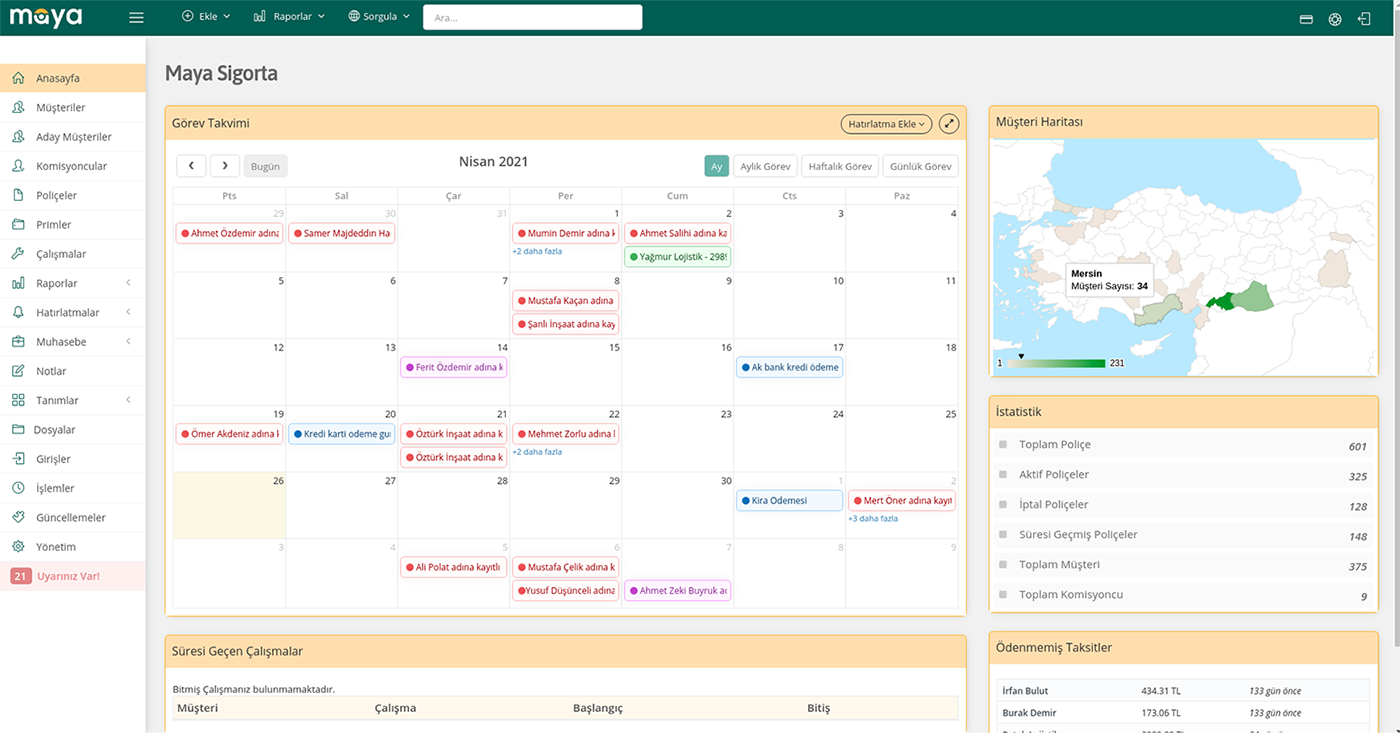
Task: Open the Ekle dropdown
Action: coord(206,17)
